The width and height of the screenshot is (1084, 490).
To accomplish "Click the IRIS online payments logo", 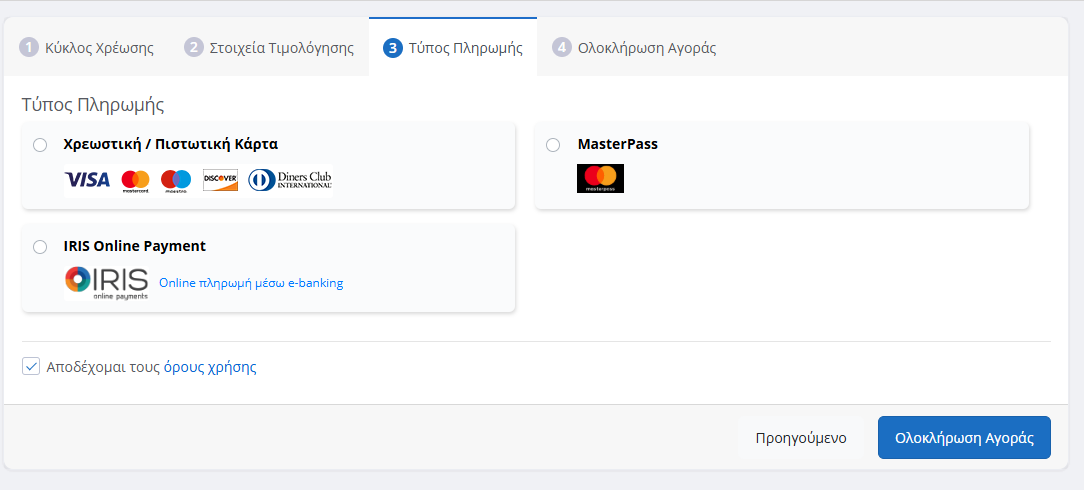I will pos(106,283).
